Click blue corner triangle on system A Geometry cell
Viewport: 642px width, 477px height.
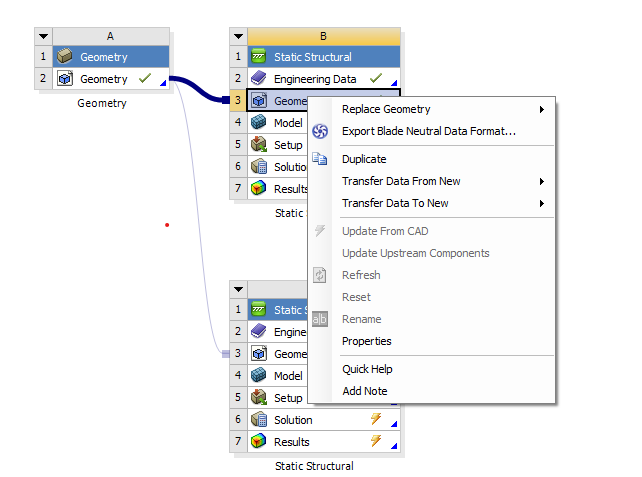pos(163,83)
